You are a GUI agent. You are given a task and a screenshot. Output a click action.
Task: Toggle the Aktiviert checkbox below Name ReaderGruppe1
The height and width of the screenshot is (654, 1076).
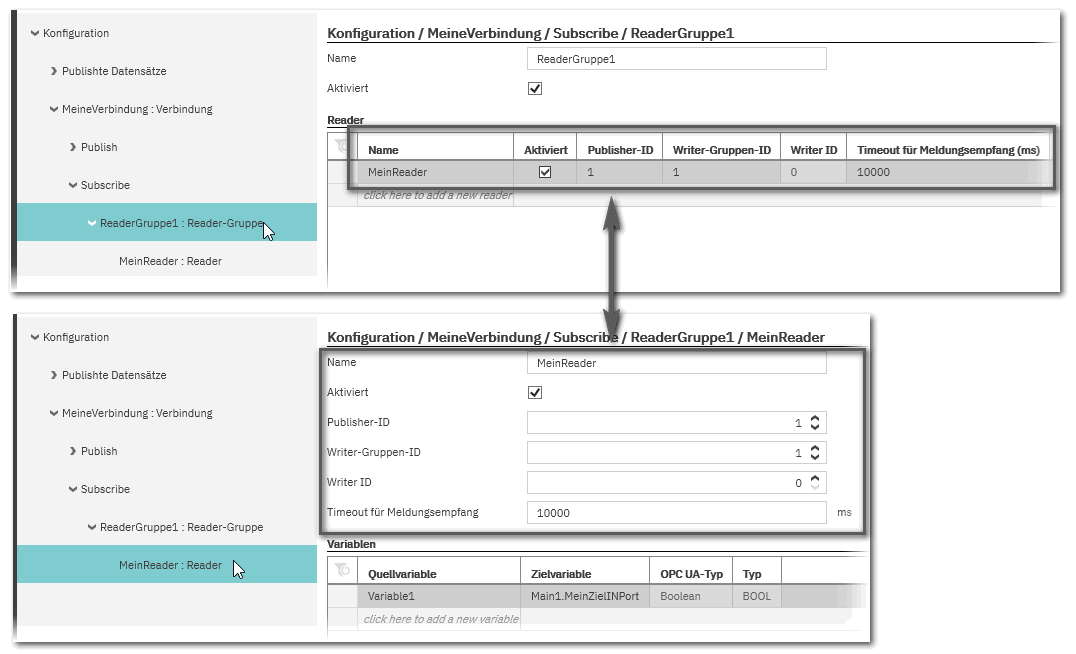[535, 89]
